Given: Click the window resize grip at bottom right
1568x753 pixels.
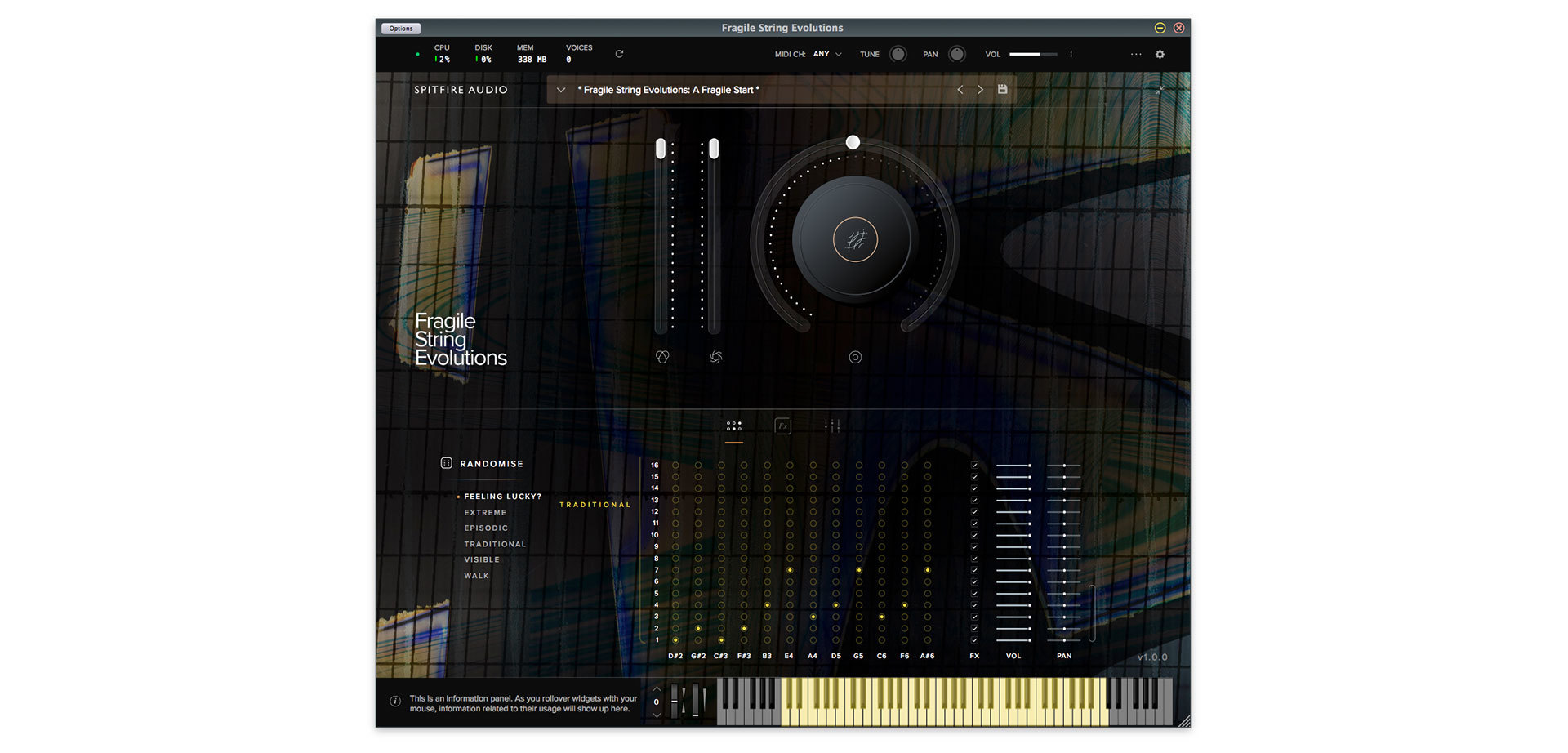Looking at the screenshot, I should (x=1183, y=720).
